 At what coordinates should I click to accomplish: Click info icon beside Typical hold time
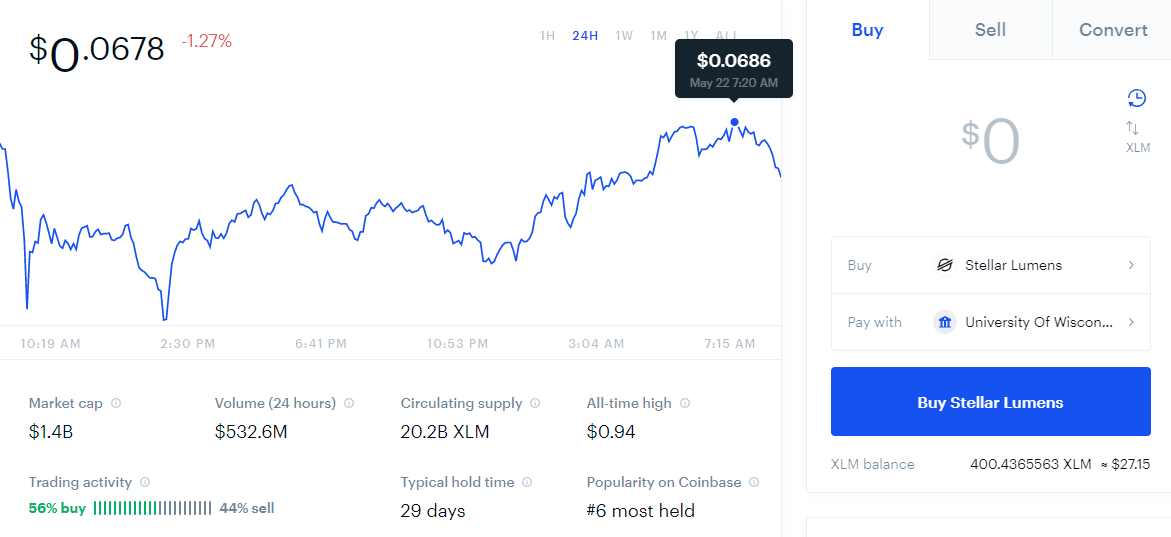point(527,482)
